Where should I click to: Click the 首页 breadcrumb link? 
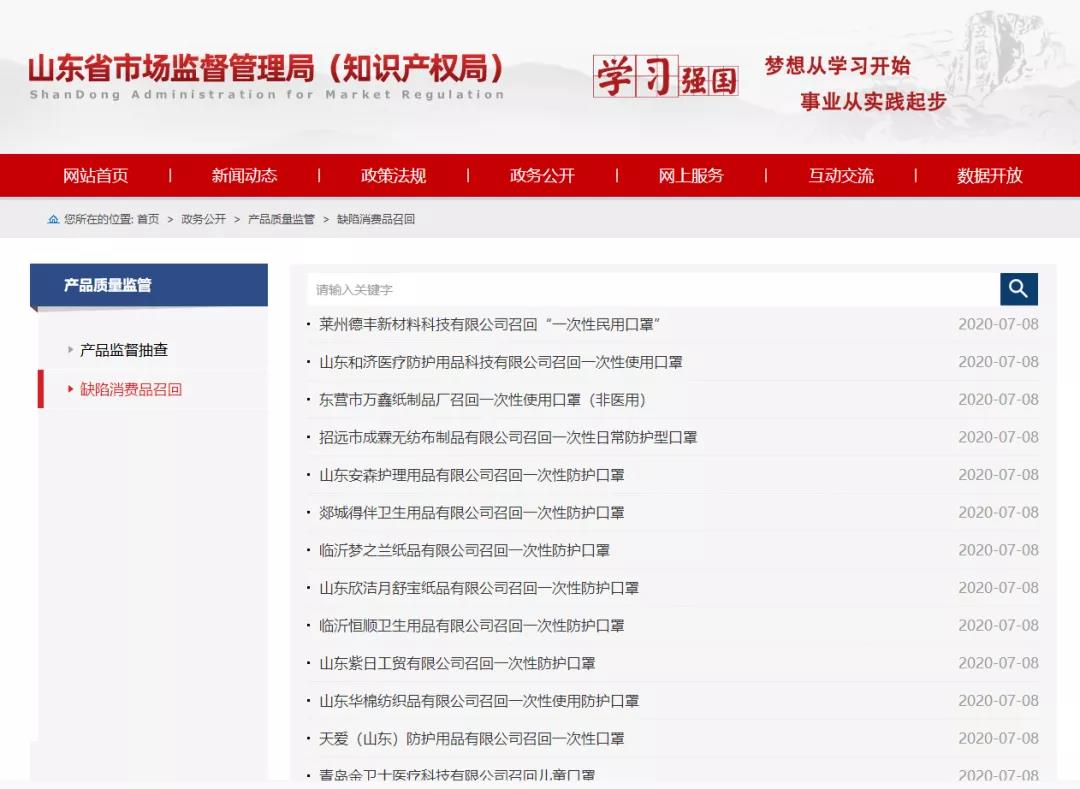click(148, 219)
